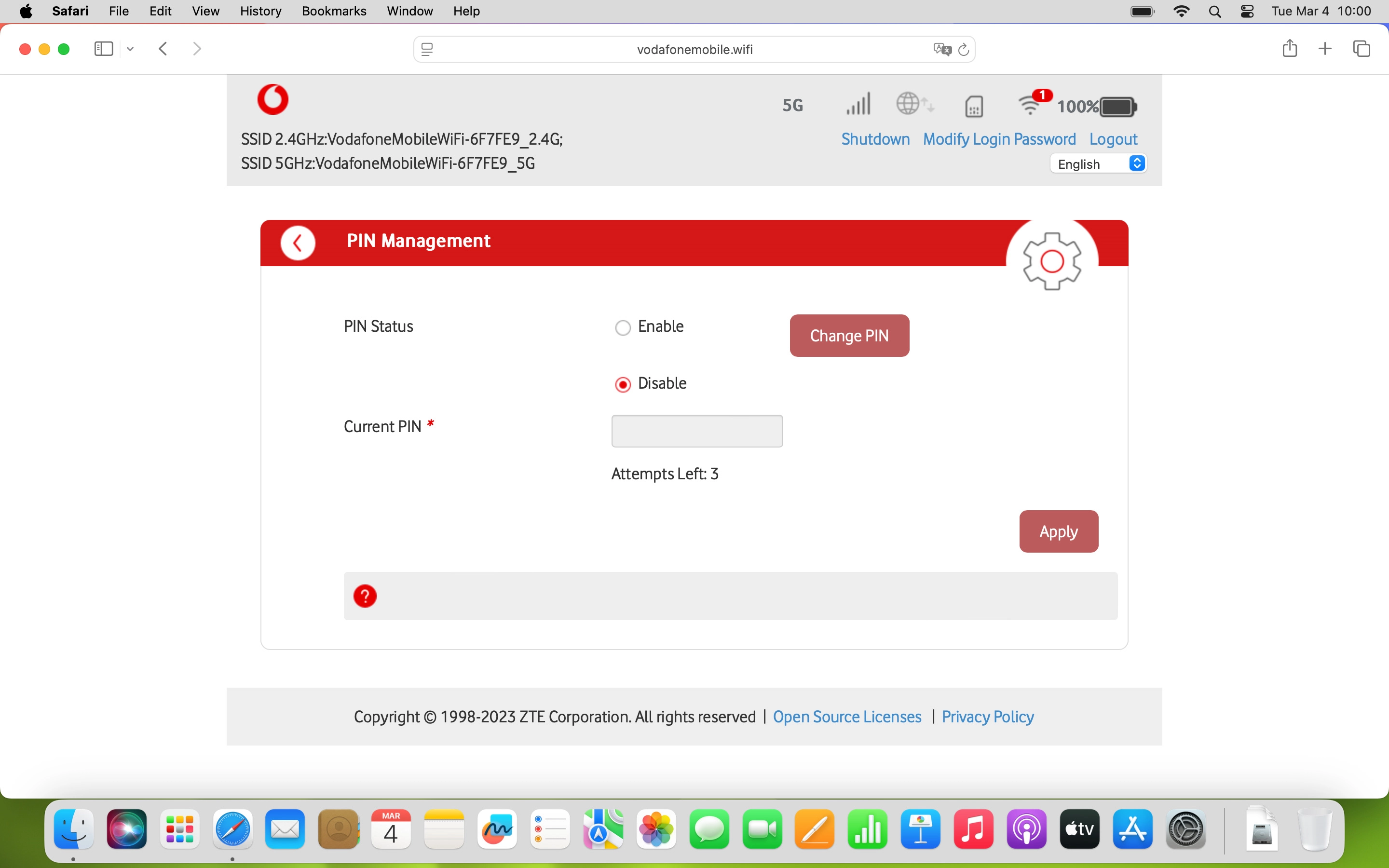Viewport: 1389px width, 868px height.
Task: Expand the Safari sidebar options chevron
Action: tap(130, 49)
